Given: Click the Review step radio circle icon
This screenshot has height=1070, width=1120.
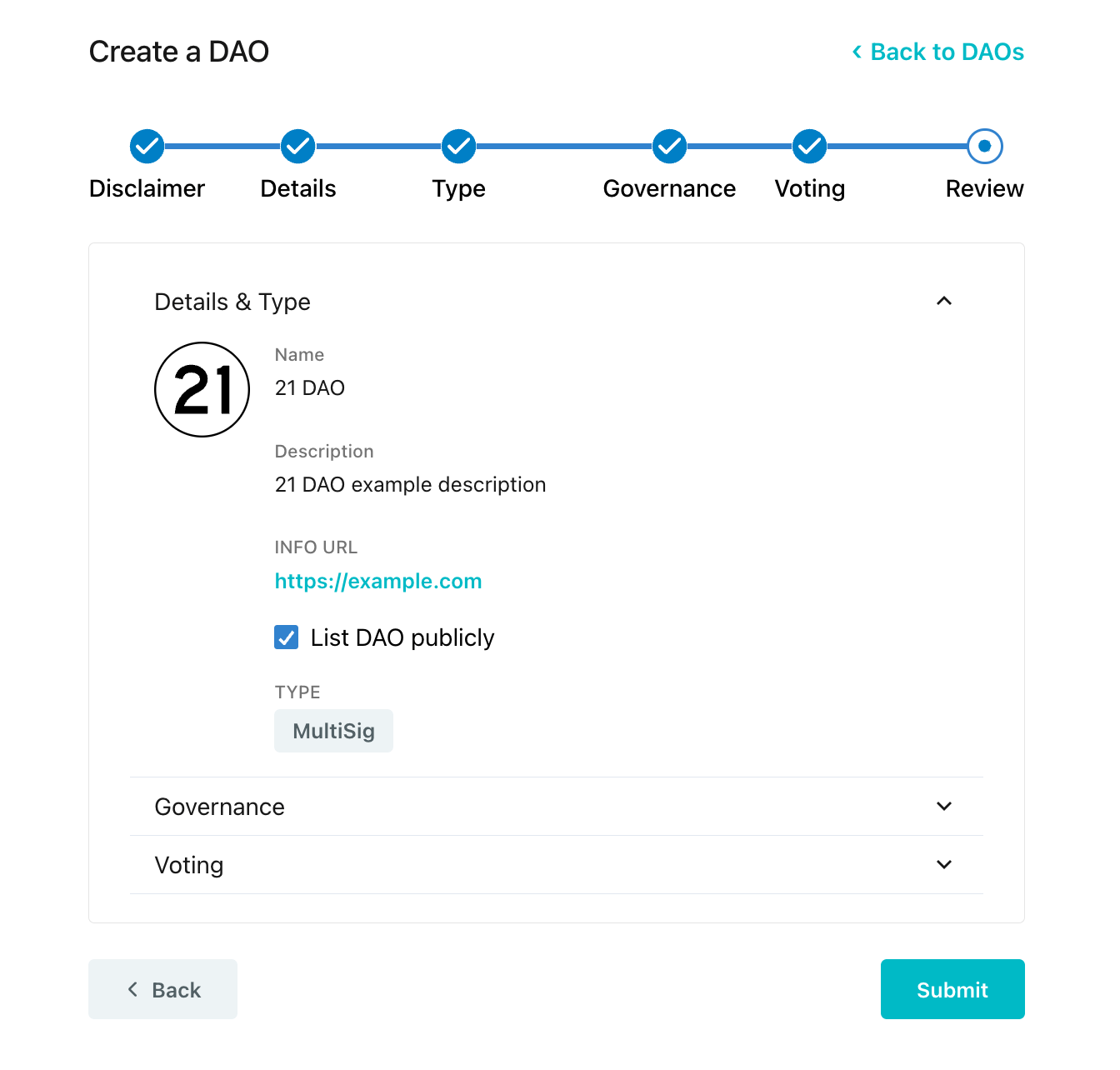Looking at the screenshot, I should [985, 147].
